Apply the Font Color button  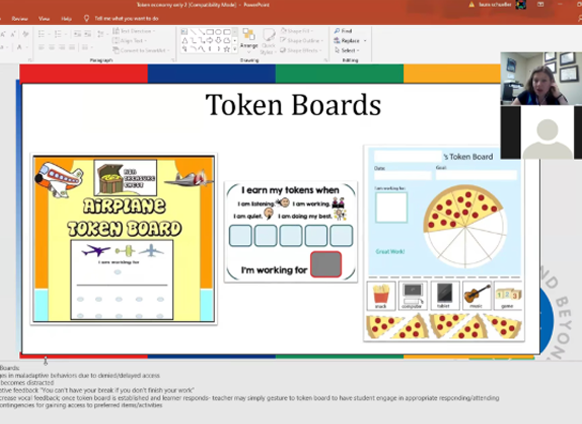(x=19, y=47)
